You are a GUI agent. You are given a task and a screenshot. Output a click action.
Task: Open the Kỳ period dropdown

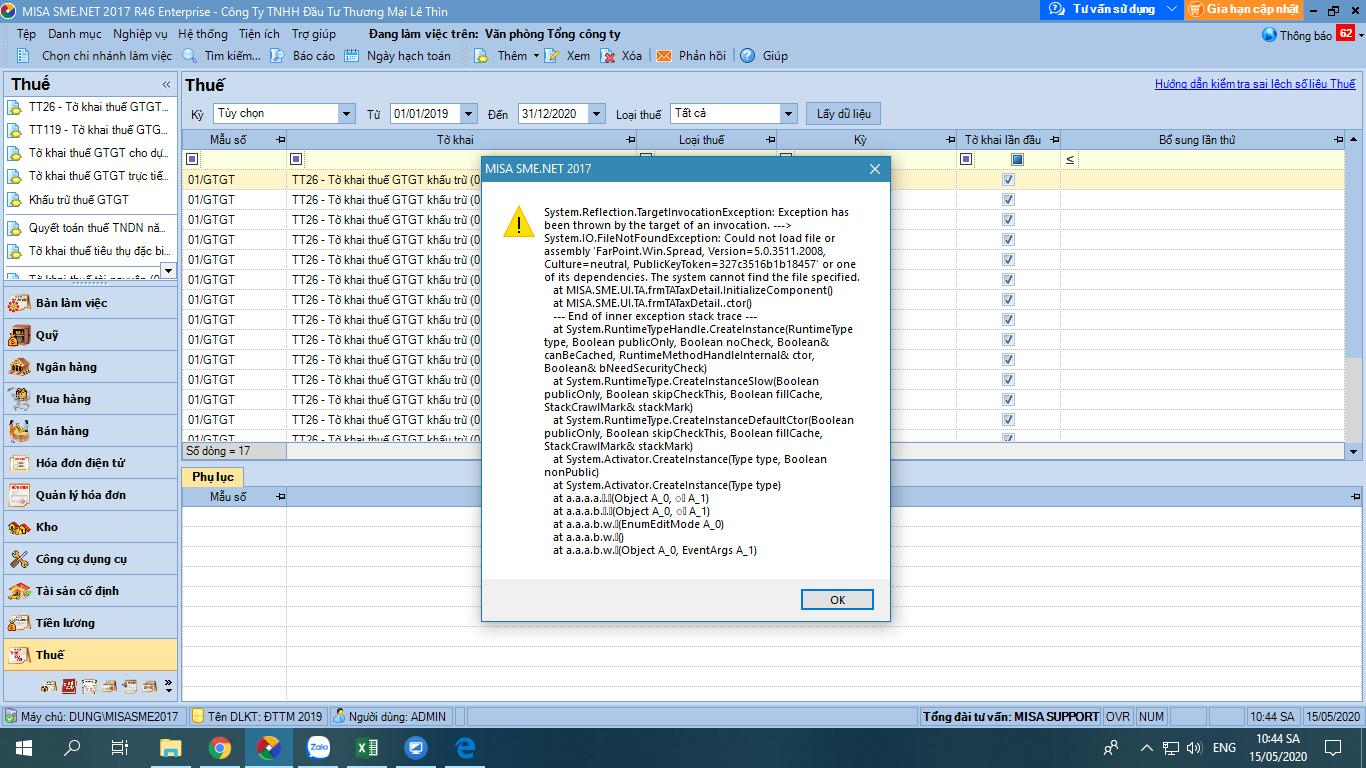pyautogui.click(x=346, y=114)
